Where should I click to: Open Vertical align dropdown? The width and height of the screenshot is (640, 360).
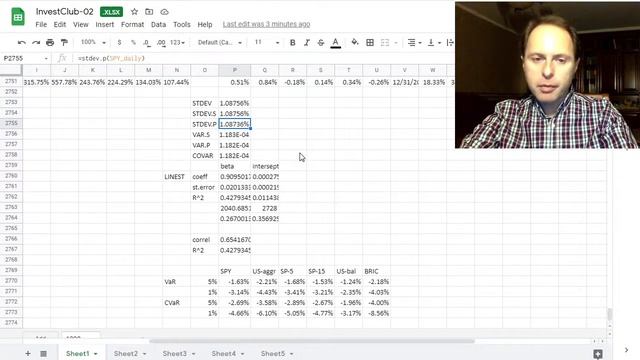[433, 42]
